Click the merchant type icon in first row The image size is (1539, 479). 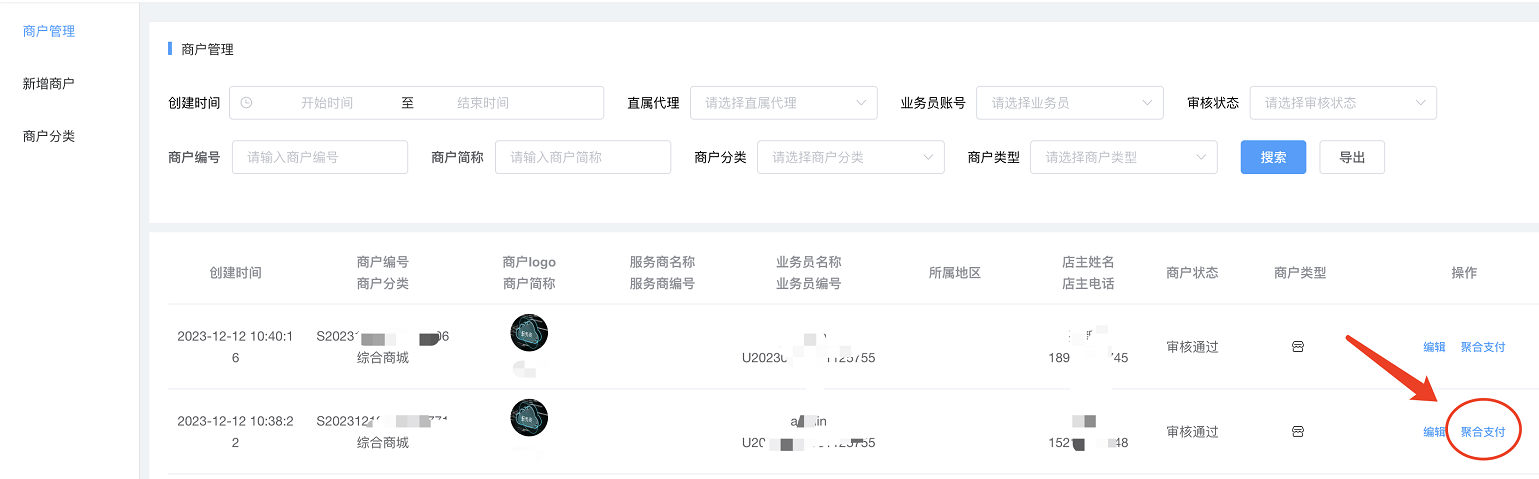coord(1298,347)
